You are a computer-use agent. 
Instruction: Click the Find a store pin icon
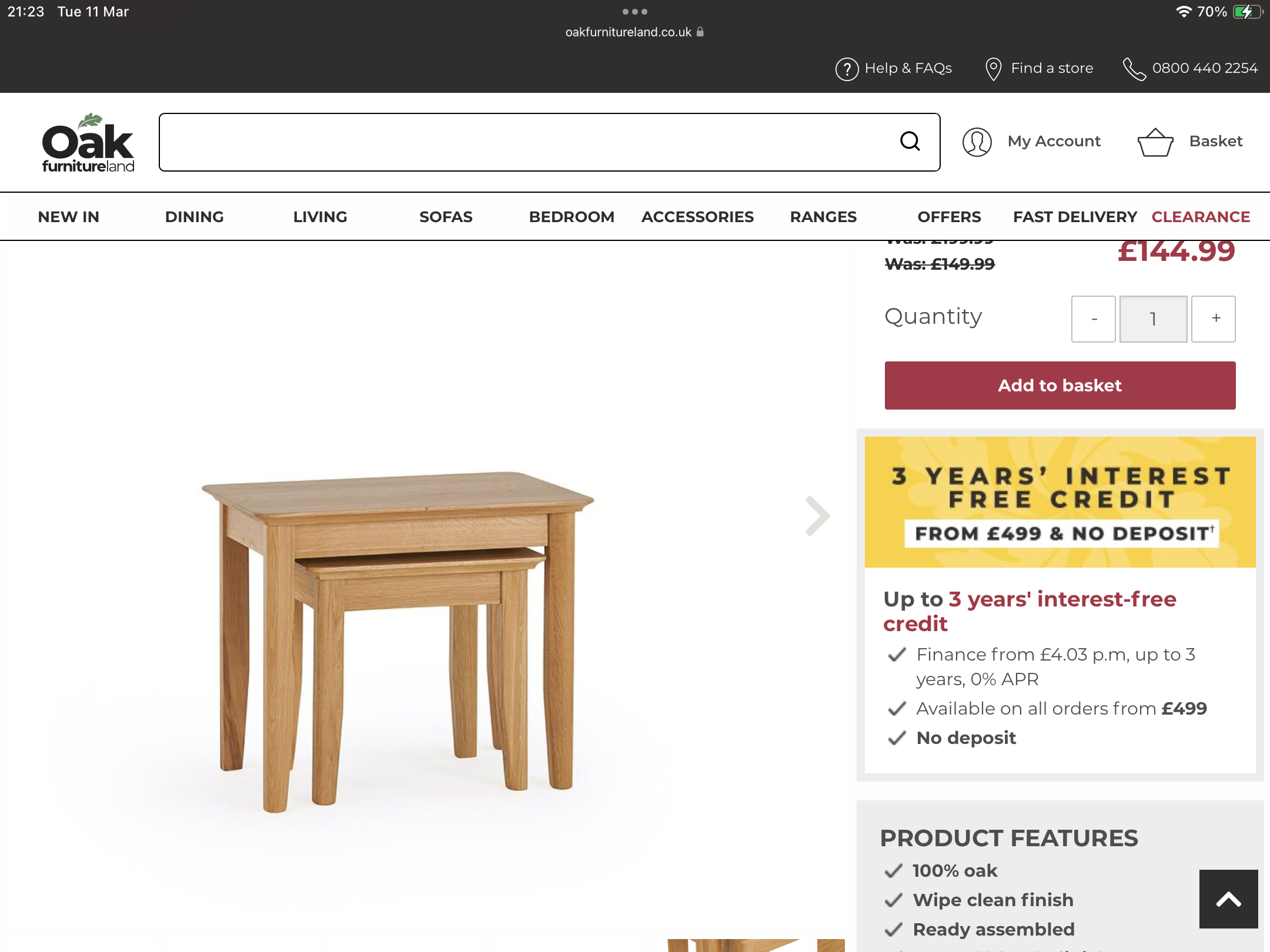(x=993, y=69)
